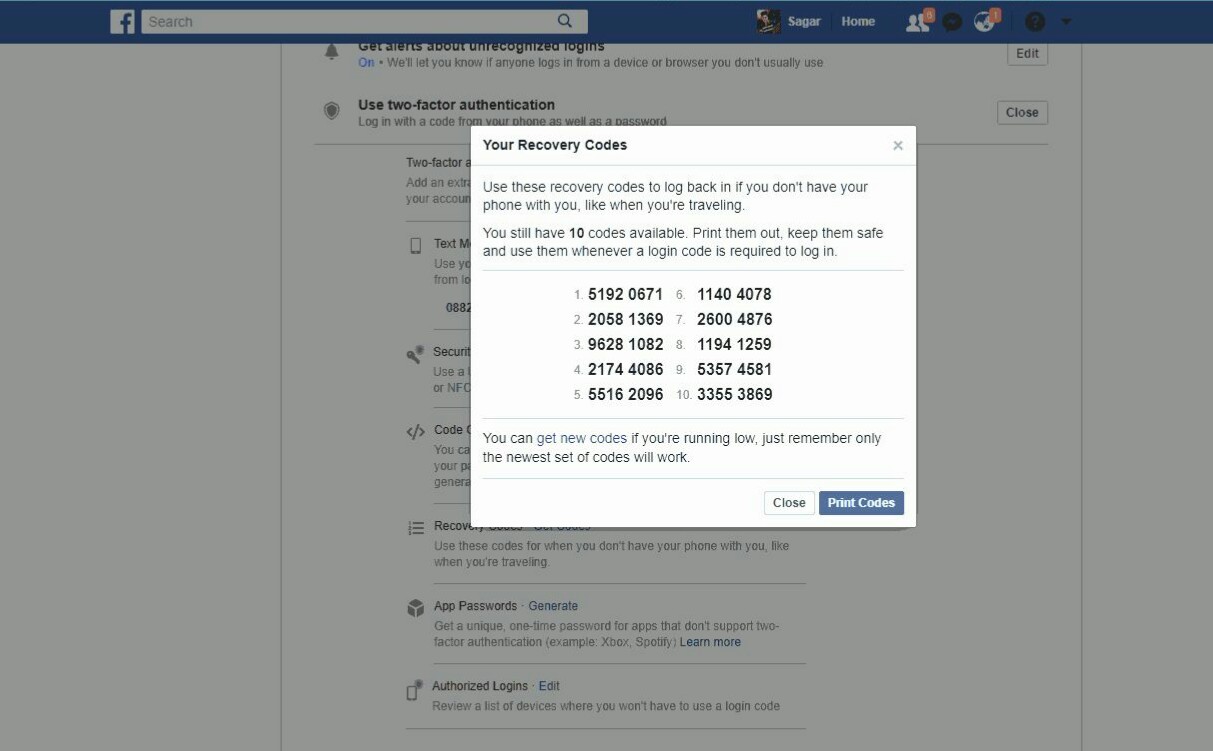Select recovery code 2058 1369
Image resolution: width=1213 pixels, height=751 pixels.
click(x=625, y=319)
